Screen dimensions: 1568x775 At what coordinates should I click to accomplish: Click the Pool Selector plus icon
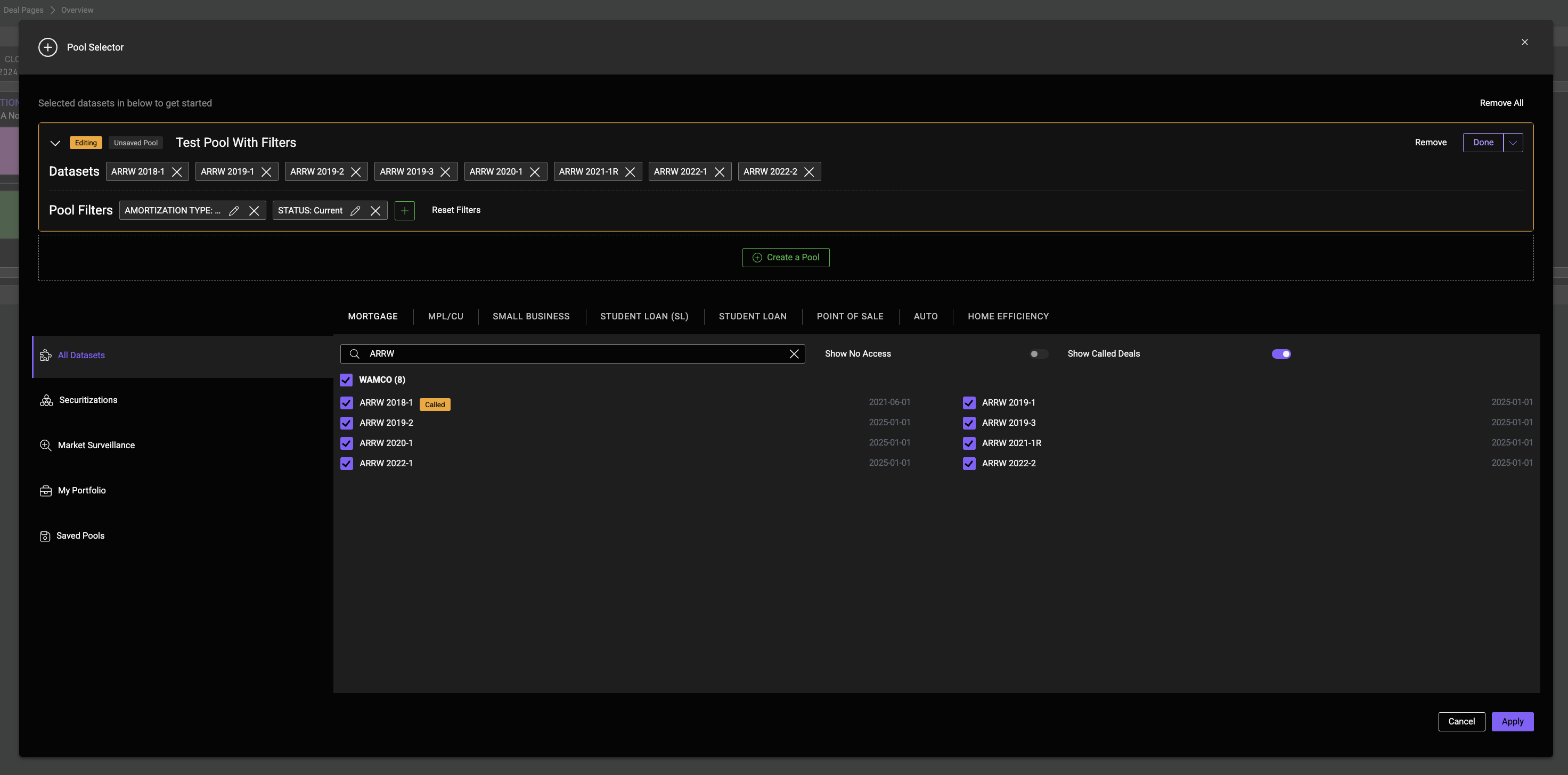click(x=47, y=47)
